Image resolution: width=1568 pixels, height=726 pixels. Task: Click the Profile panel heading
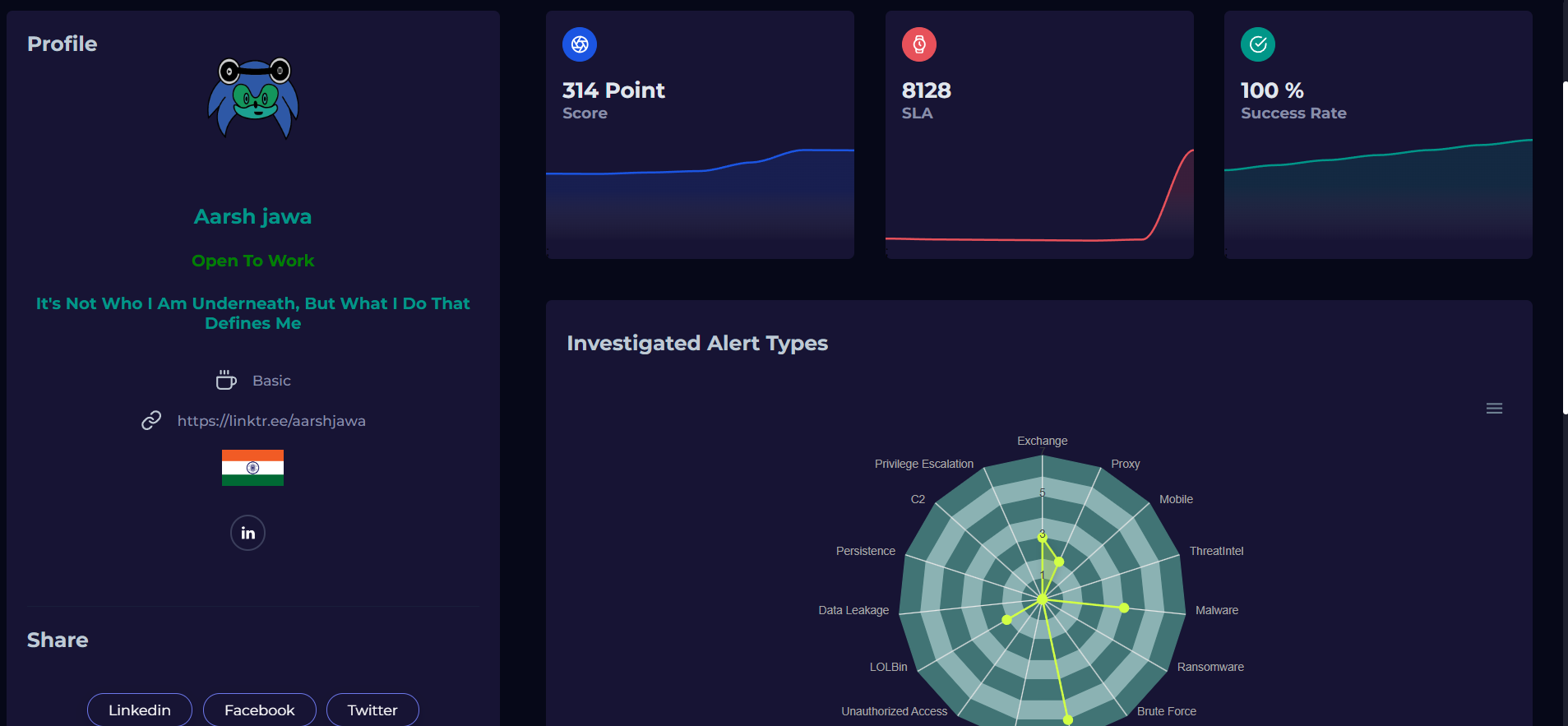[62, 44]
